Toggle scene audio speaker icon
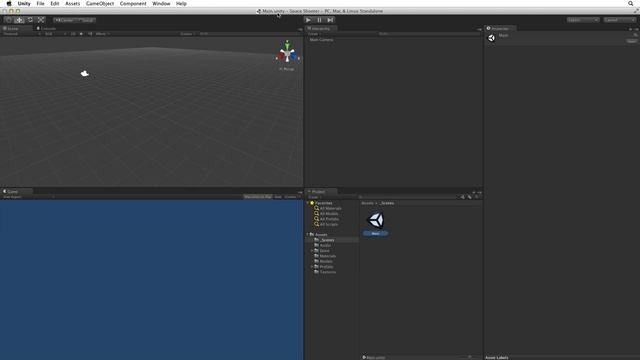This screenshot has height=360, width=640. 90,34
